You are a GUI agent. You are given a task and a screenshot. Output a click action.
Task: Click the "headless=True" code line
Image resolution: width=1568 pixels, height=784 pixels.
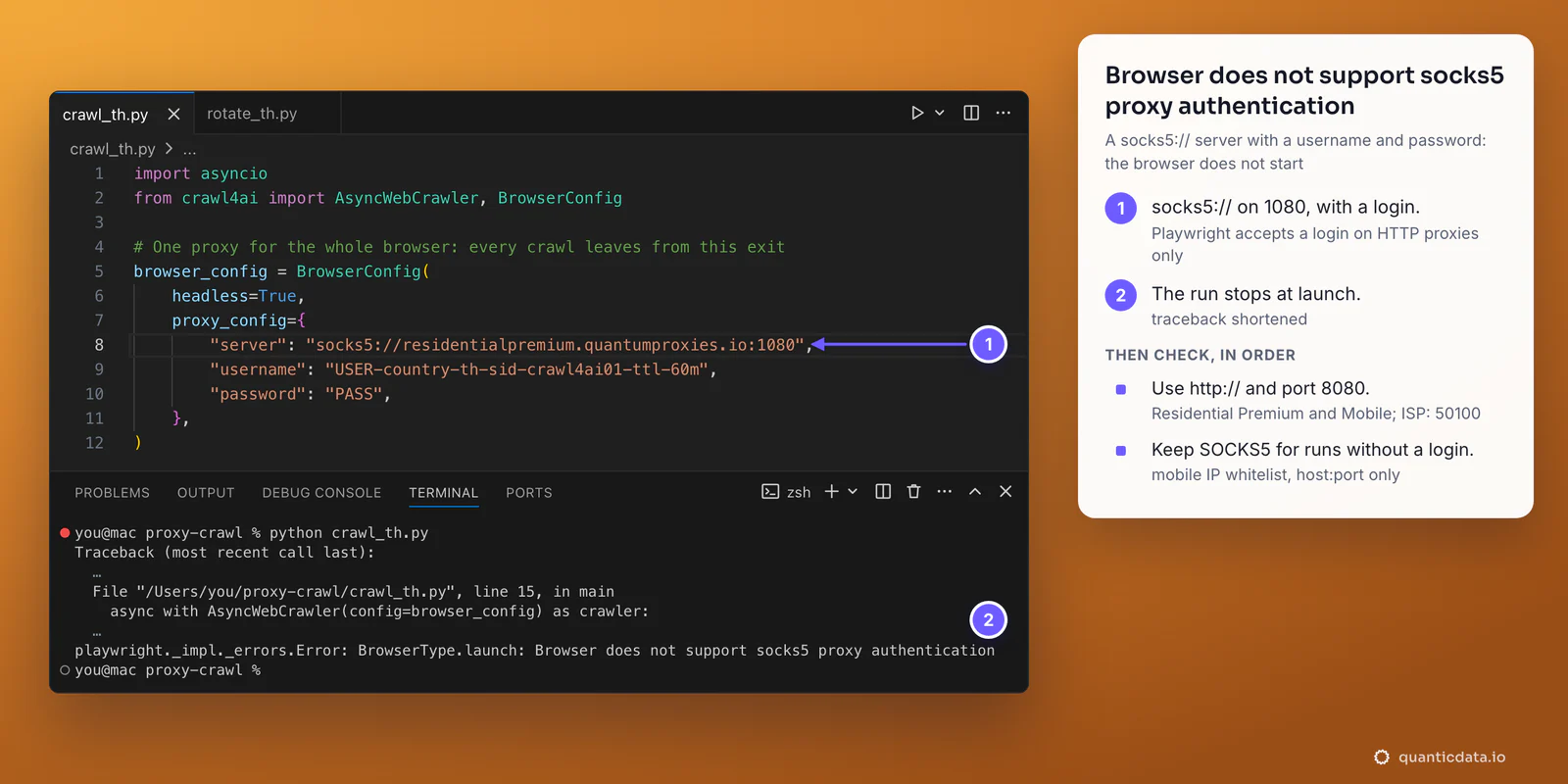click(x=238, y=296)
